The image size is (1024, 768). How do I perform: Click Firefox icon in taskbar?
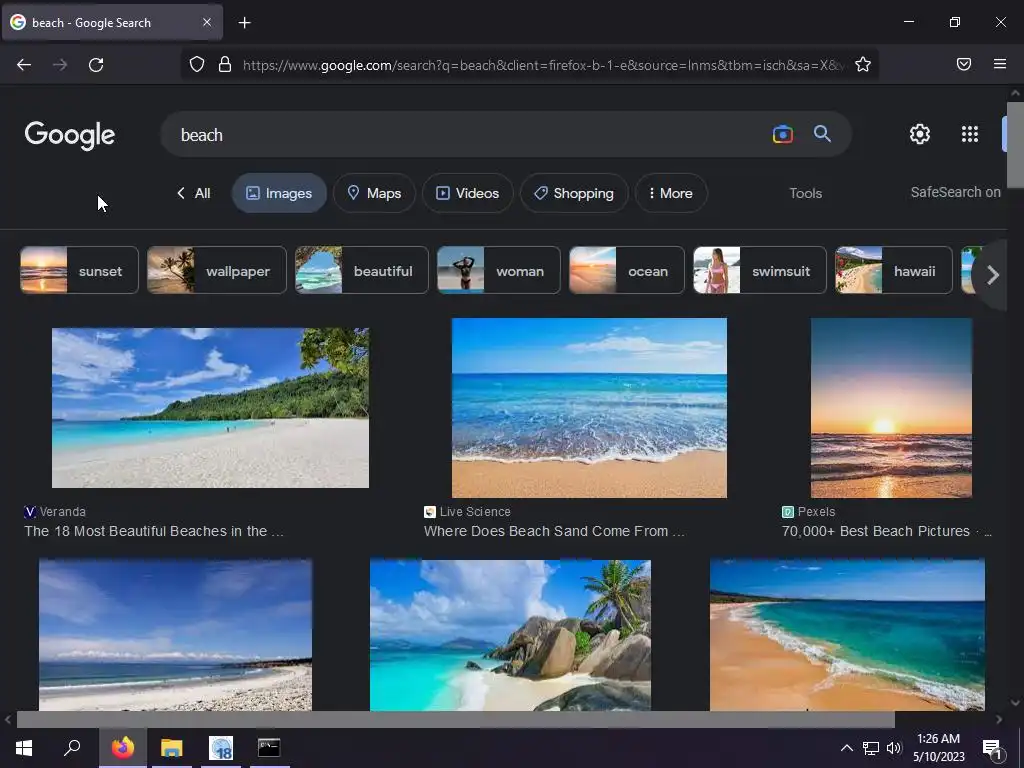pos(123,748)
